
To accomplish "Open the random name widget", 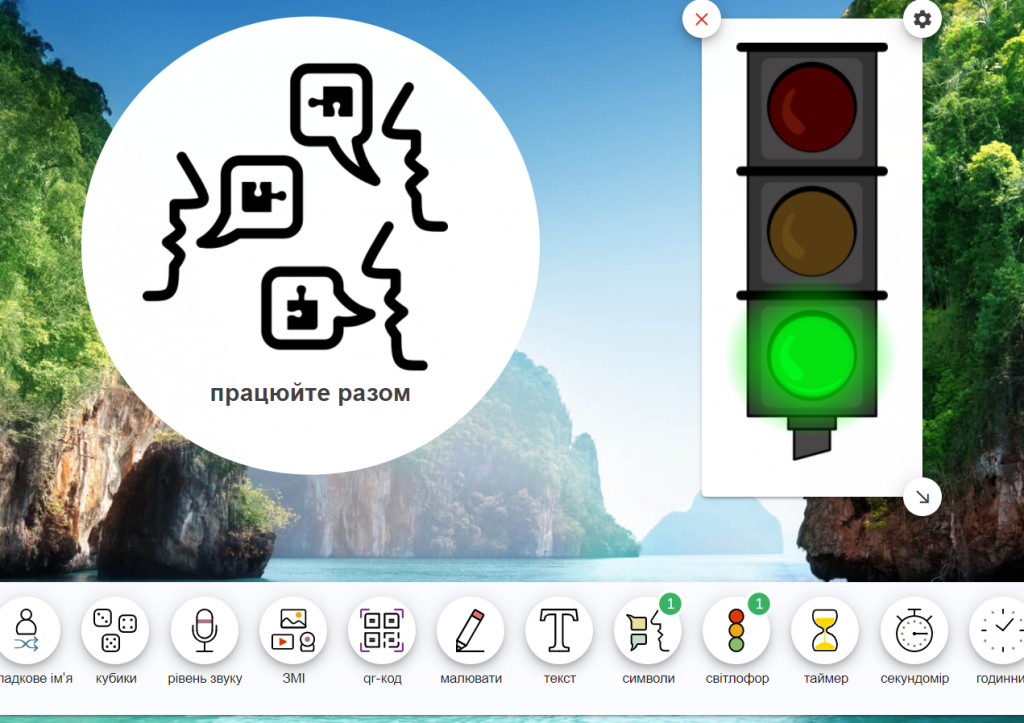I will 27,631.
